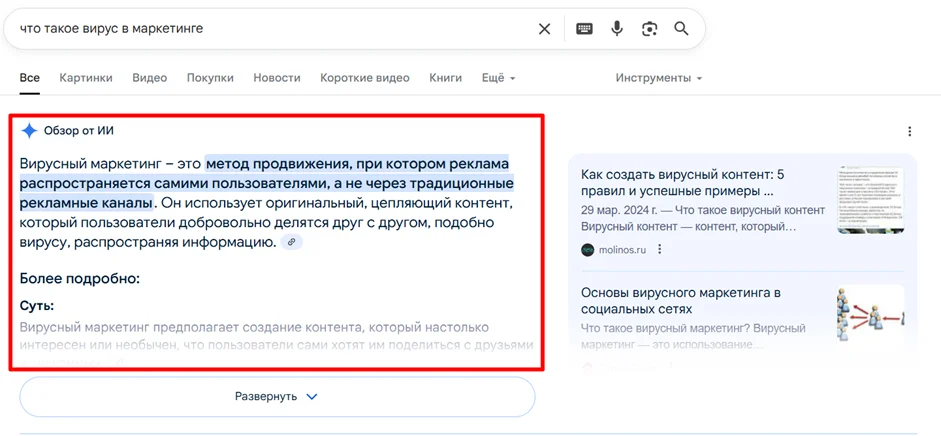The width and height of the screenshot is (941, 436).
Task: Open 'Как создать вирусный контент' article link
Action: point(683,184)
